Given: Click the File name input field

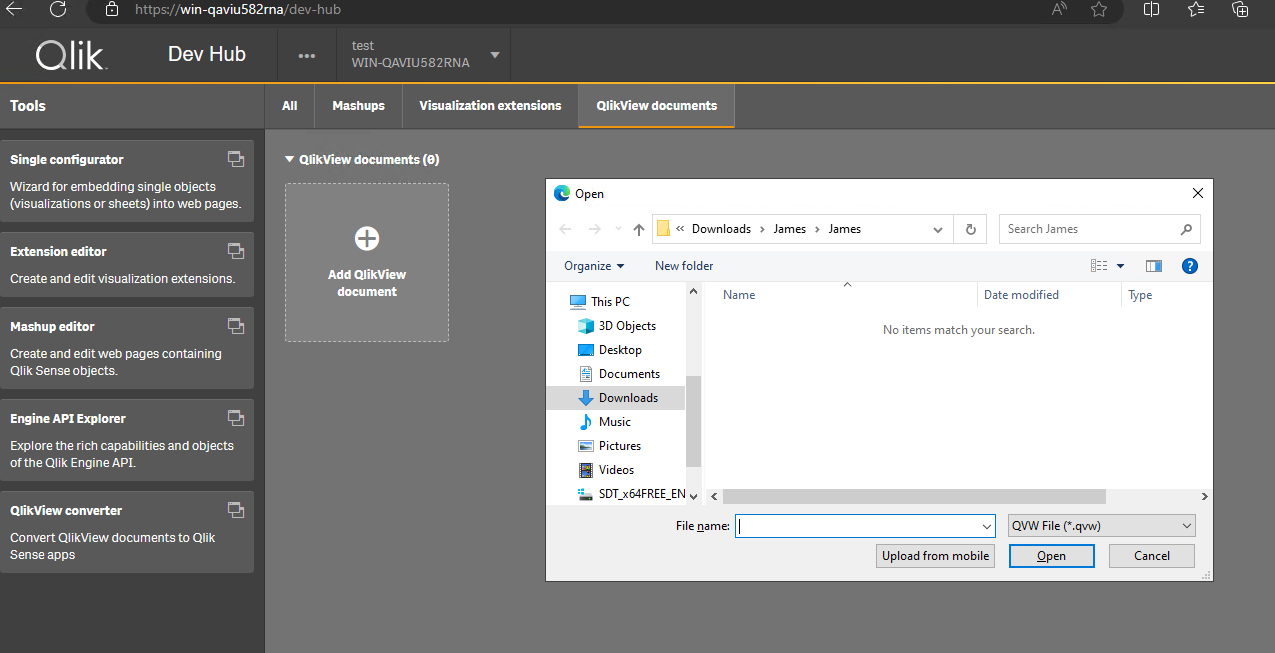Looking at the screenshot, I should click(x=858, y=526).
